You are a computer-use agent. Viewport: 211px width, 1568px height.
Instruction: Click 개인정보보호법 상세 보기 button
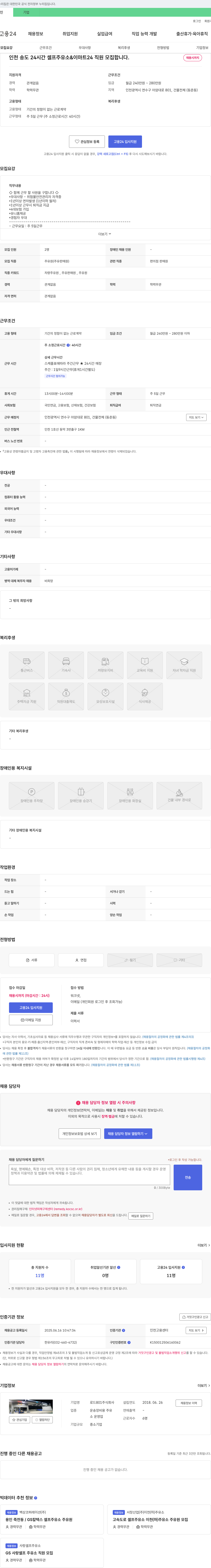pos(80,1133)
